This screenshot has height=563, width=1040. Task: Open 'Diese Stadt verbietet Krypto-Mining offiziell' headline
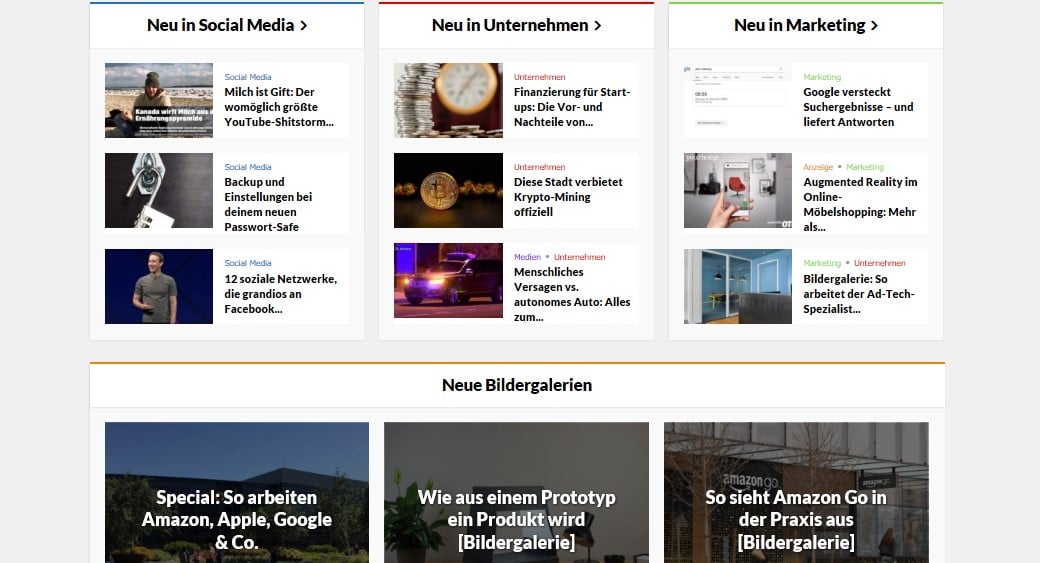pos(568,197)
